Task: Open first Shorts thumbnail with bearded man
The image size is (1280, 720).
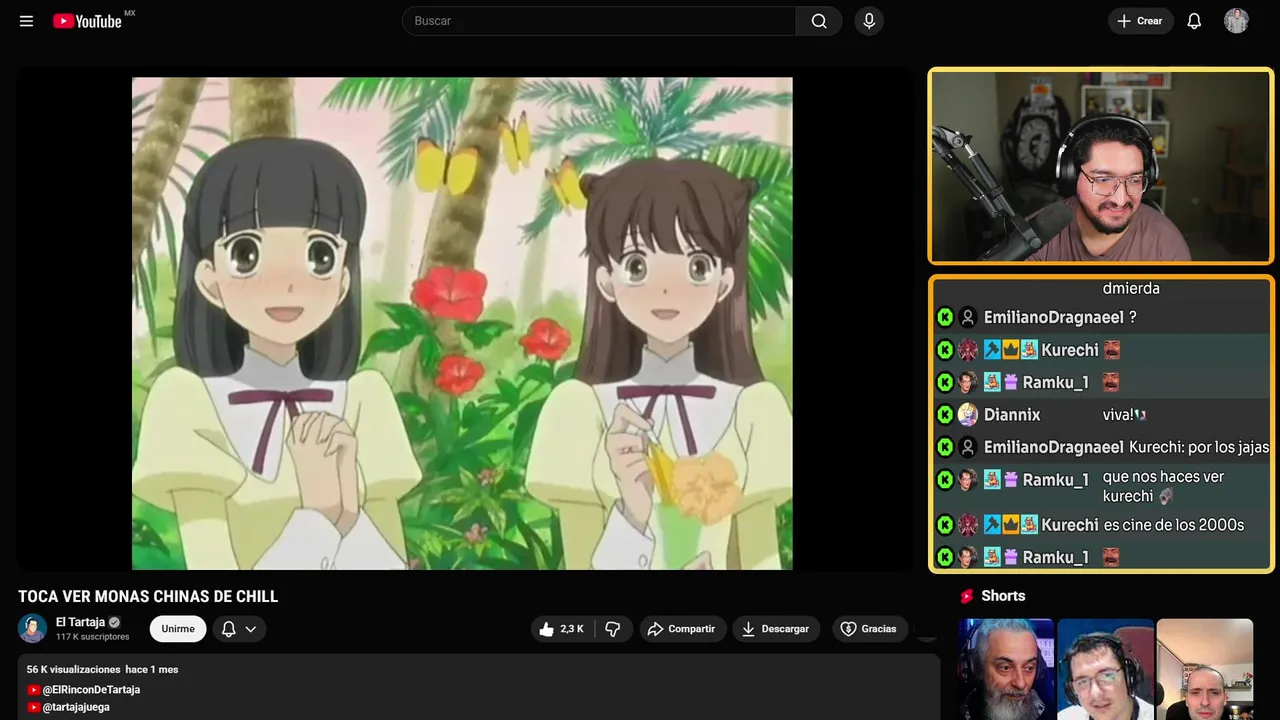Action: [x=1005, y=669]
